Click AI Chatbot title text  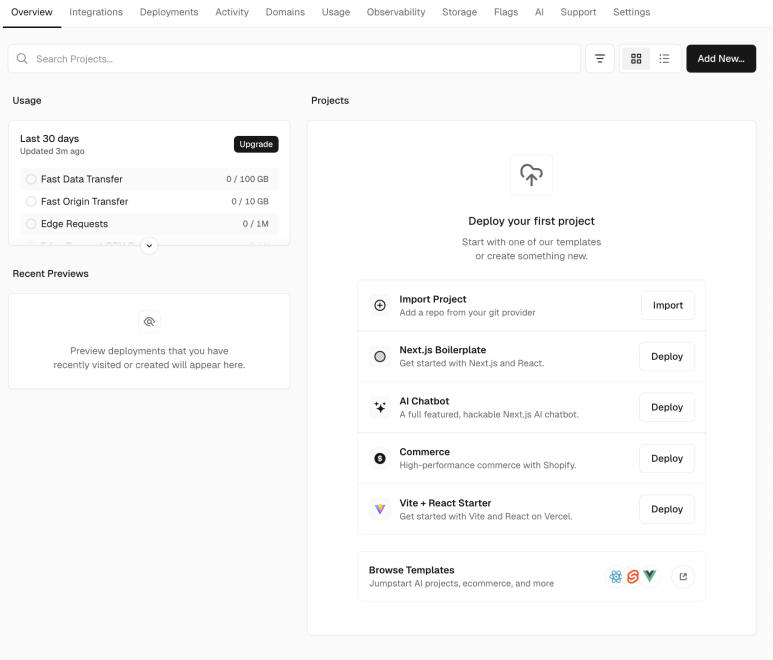click(x=424, y=401)
